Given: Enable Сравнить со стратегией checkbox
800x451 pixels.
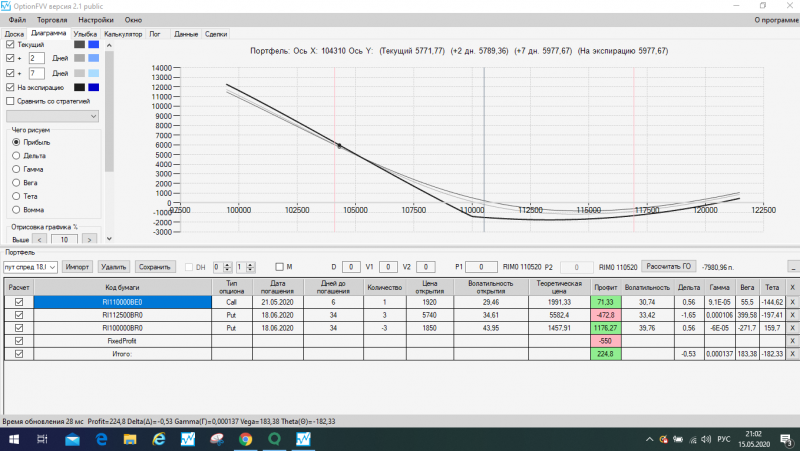Looking at the screenshot, I should coord(10,101).
